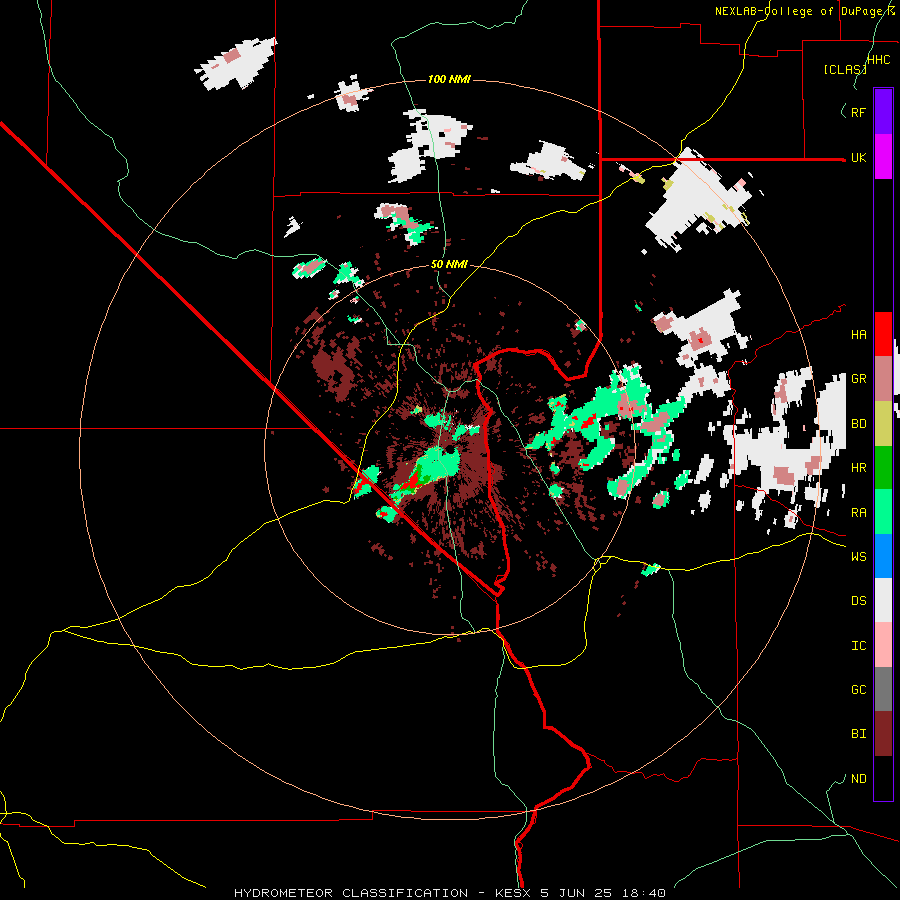This screenshot has width=900, height=900.
Task: Click the brown BI biological swatch
Action: point(883,734)
